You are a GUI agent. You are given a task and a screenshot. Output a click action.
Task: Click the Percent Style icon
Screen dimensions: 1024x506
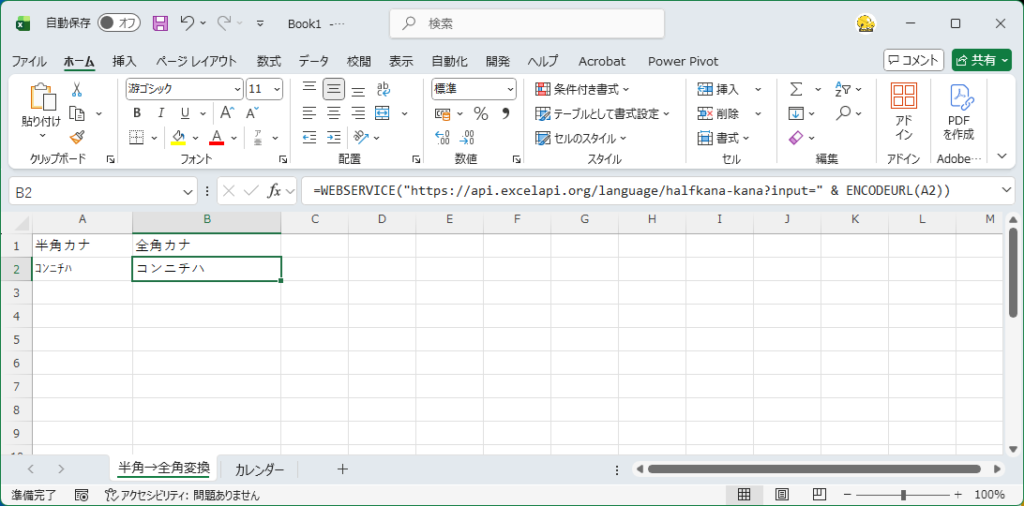pos(480,113)
